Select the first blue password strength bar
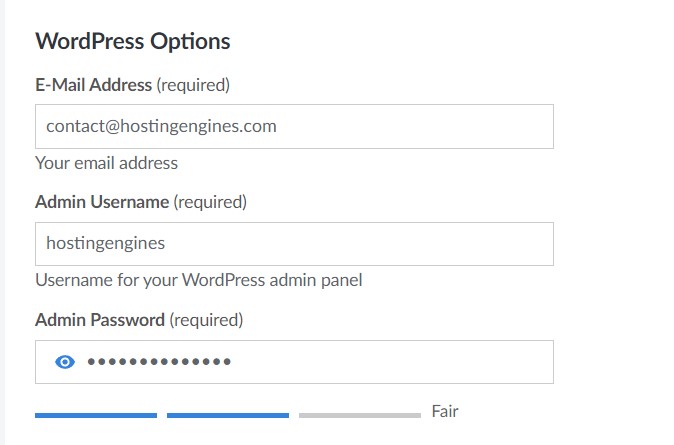 tap(96, 415)
